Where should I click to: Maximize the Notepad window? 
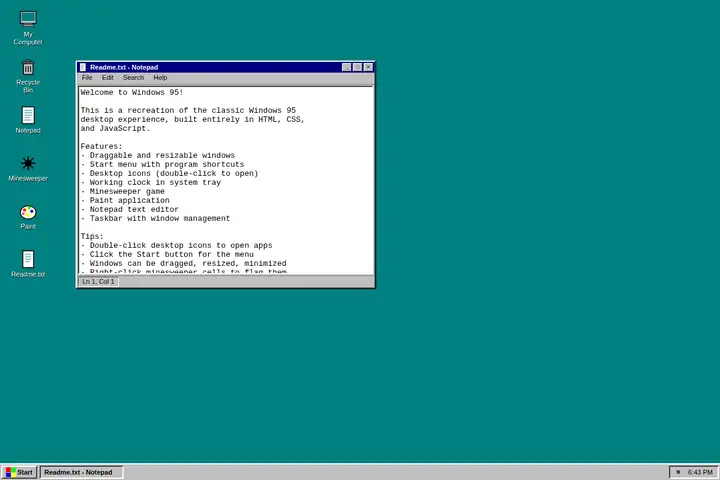pyautogui.click(x=357, y=67)
